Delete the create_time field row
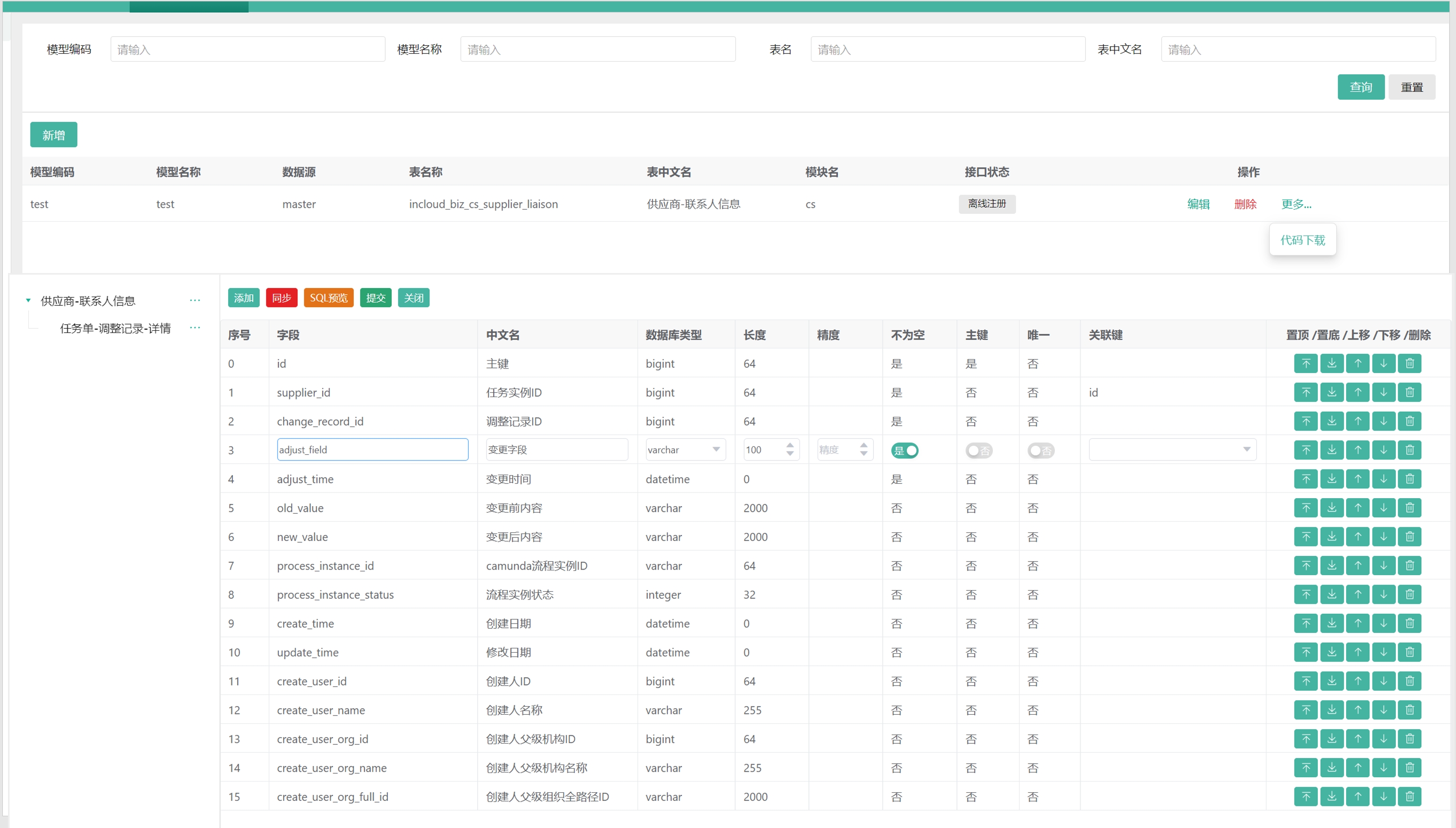Viewport: 1456px width, 828px height. pos(1410,623)
